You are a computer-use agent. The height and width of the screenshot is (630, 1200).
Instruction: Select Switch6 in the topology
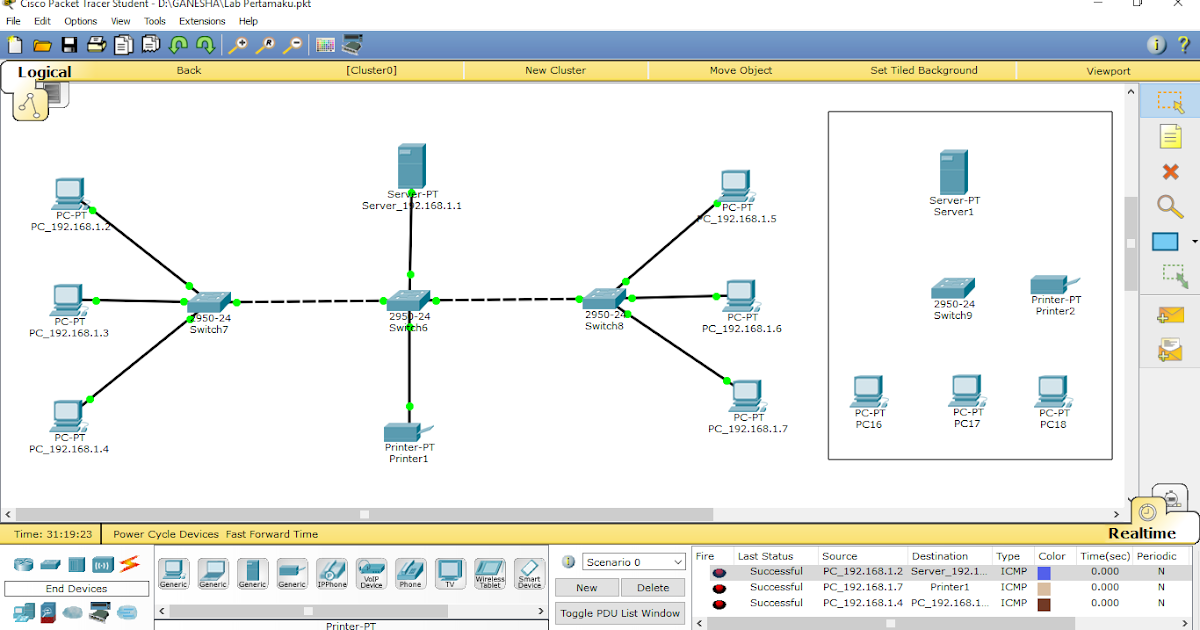[408, 300]
